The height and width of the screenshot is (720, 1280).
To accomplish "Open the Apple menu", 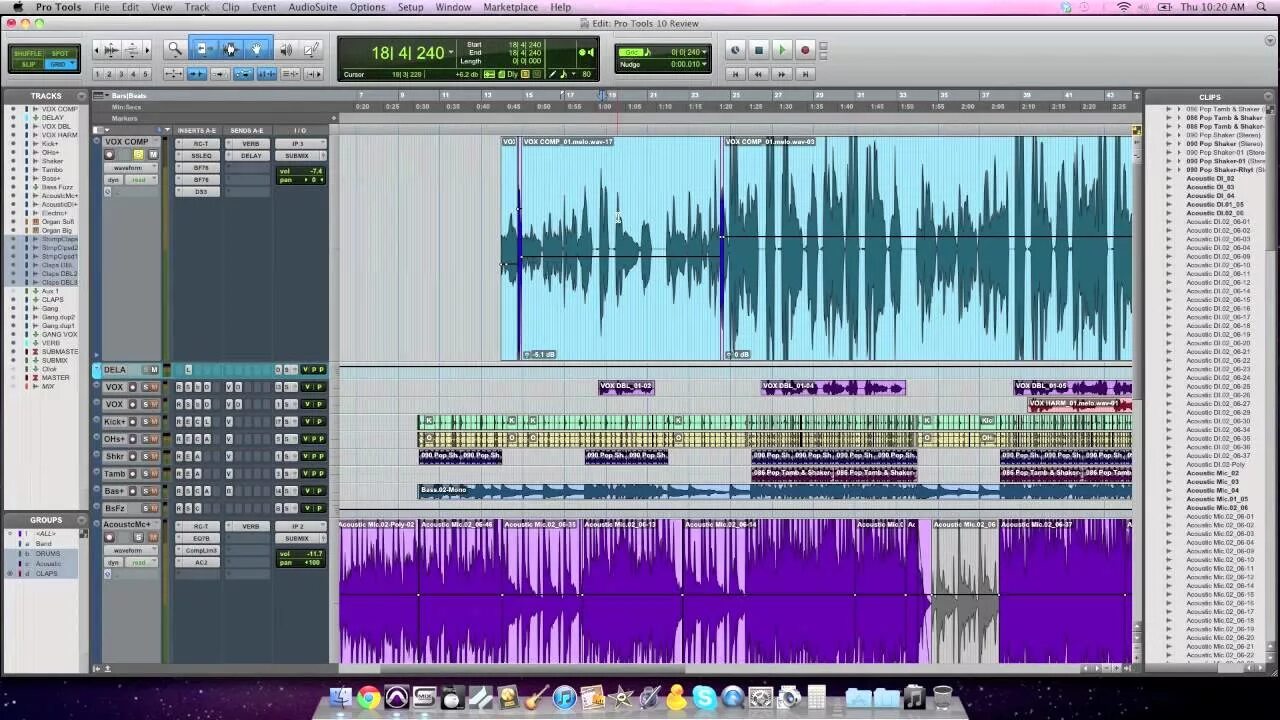I will pos(17,7).
